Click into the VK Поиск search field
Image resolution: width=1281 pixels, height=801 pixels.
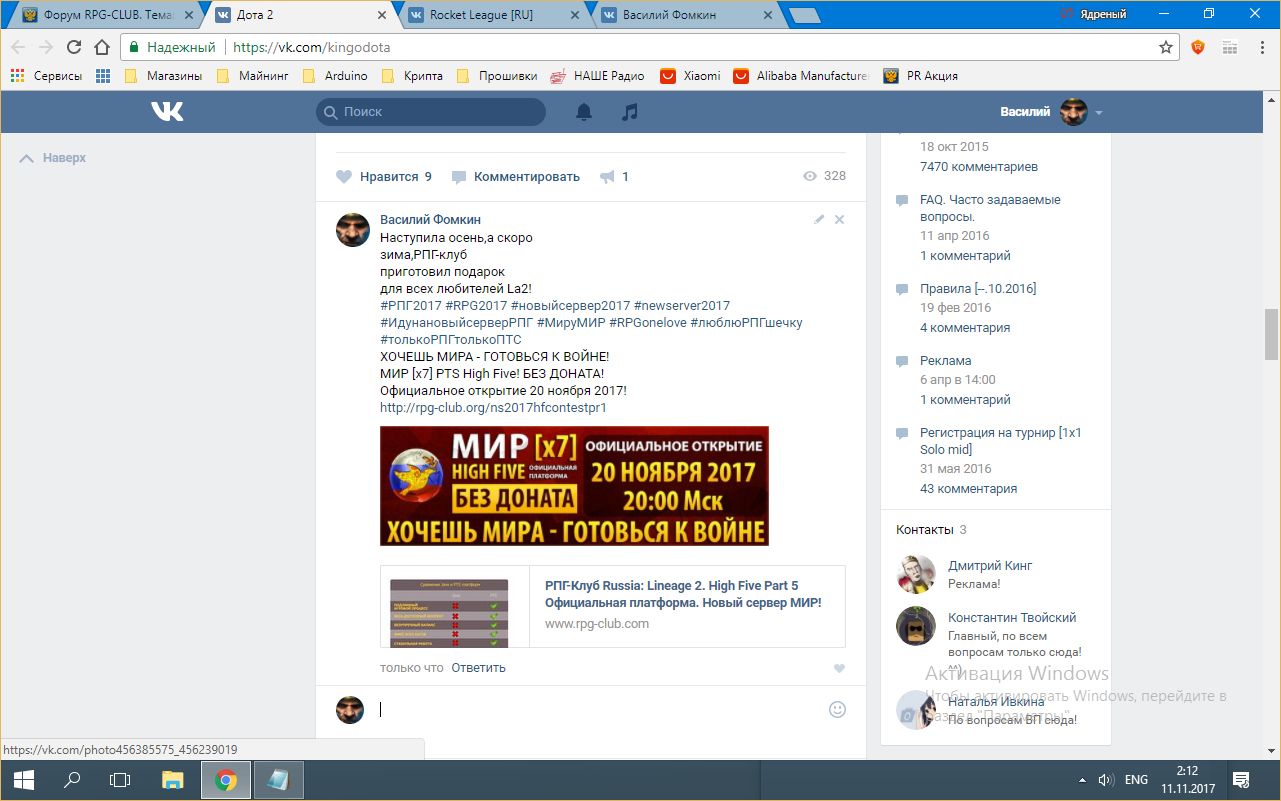click(x=431, y=112)
